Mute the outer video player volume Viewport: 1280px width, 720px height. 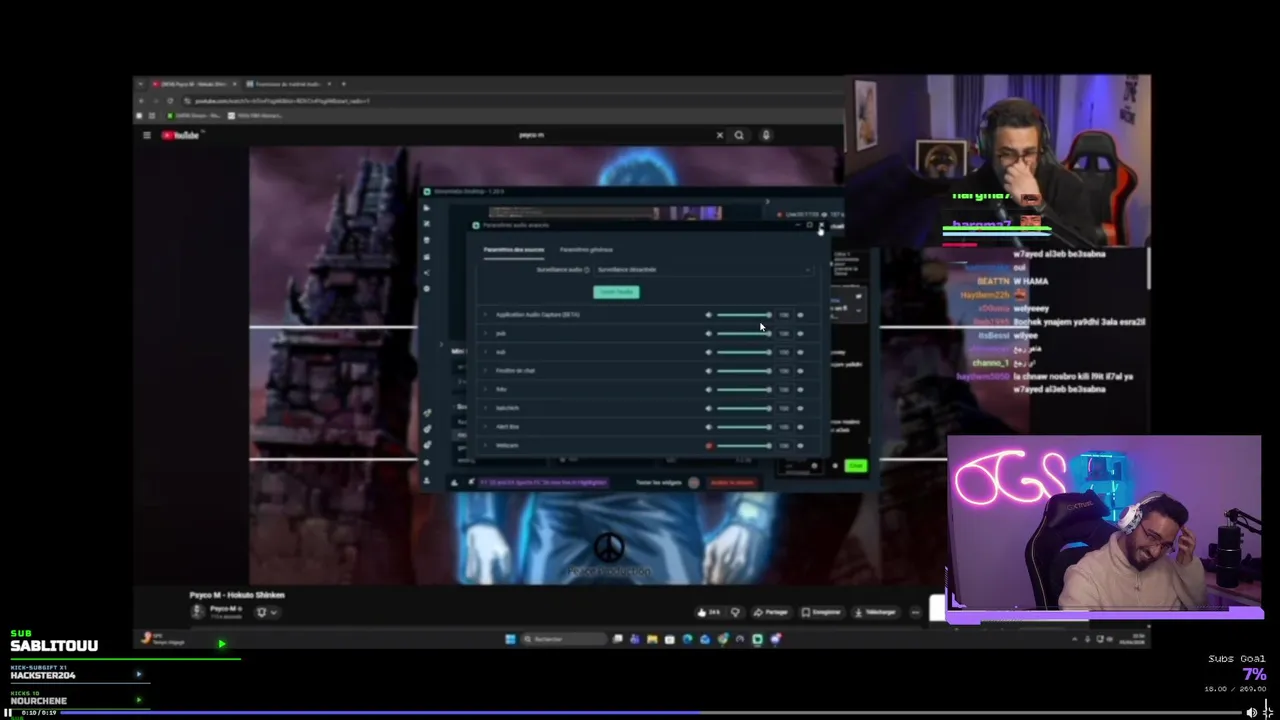[1251, 713]
